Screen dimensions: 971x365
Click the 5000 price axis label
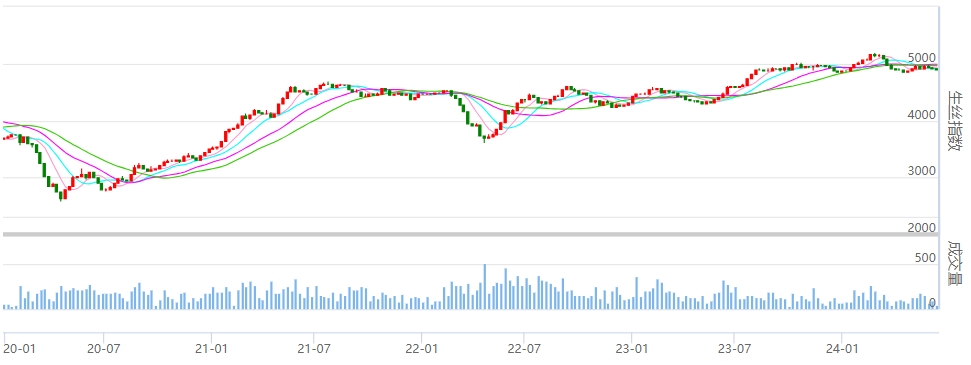tap(922, 58)
